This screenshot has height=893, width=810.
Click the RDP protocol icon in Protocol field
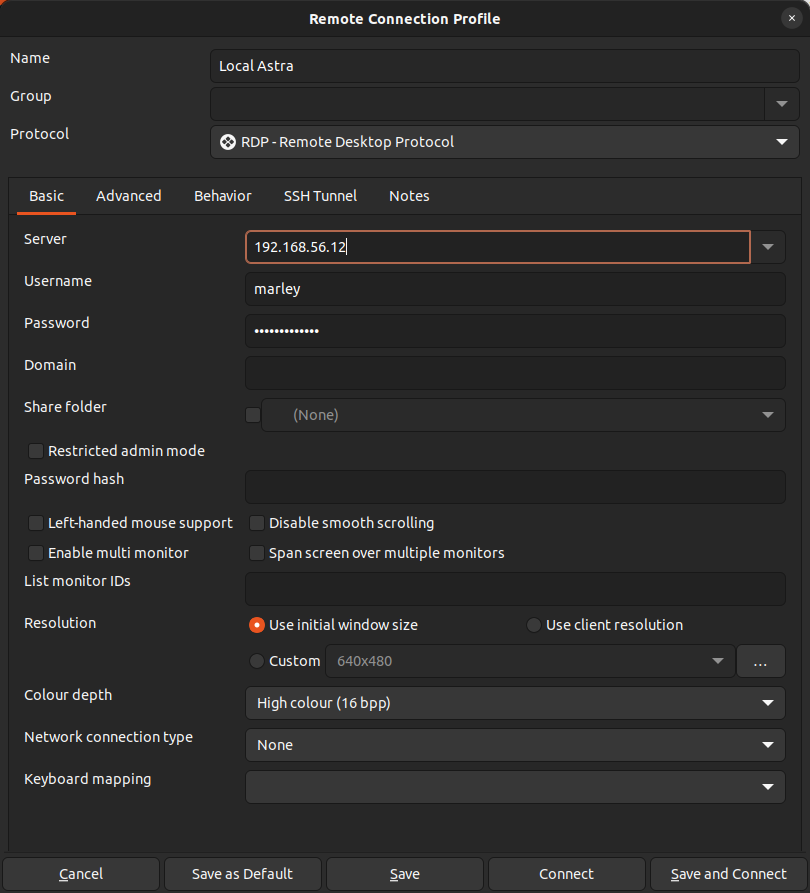(228, 142)
